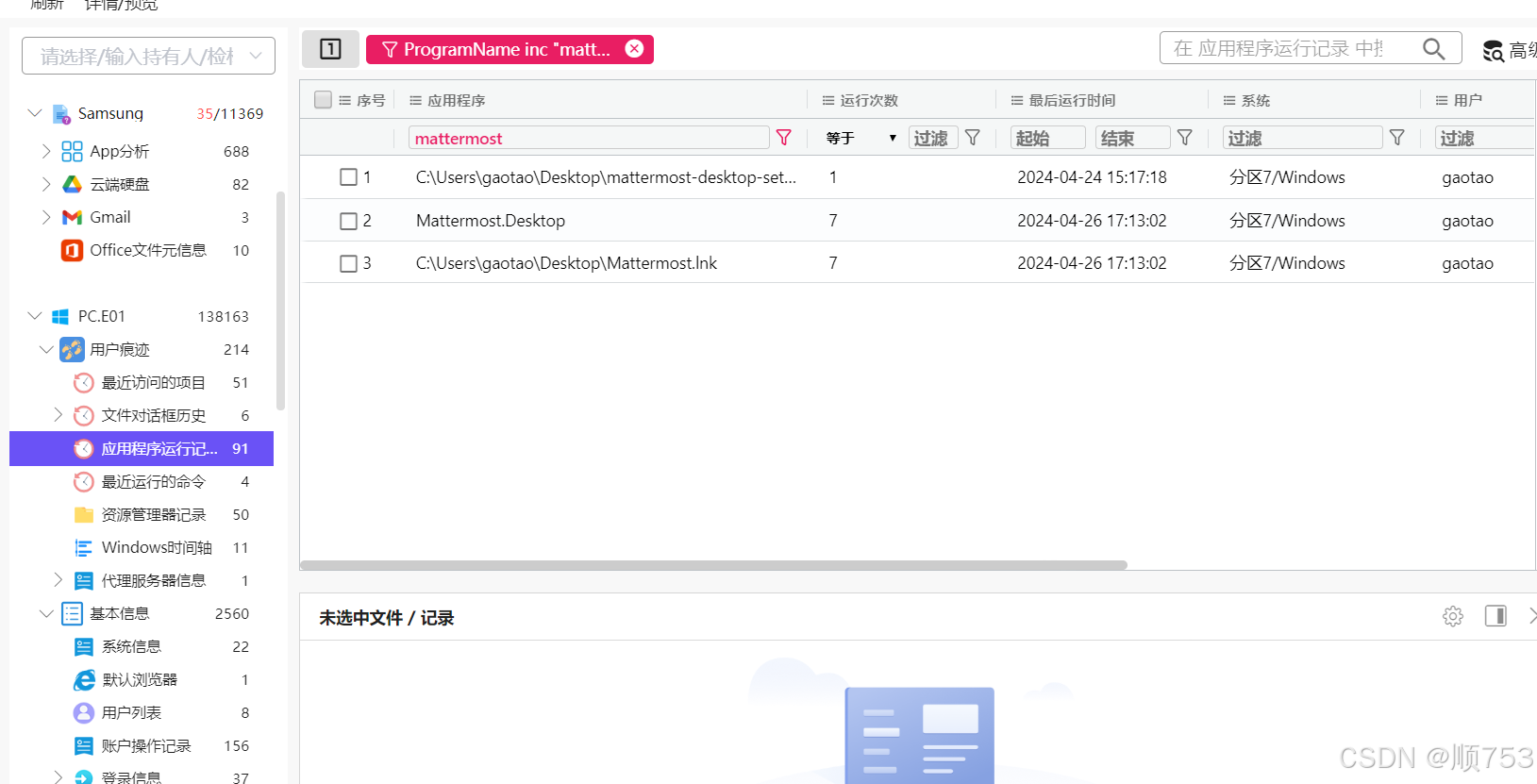Sort by the 最后运行时间 column header
The height and width of the screenshot is (784, 1537).
click(x=1072, y=100)
